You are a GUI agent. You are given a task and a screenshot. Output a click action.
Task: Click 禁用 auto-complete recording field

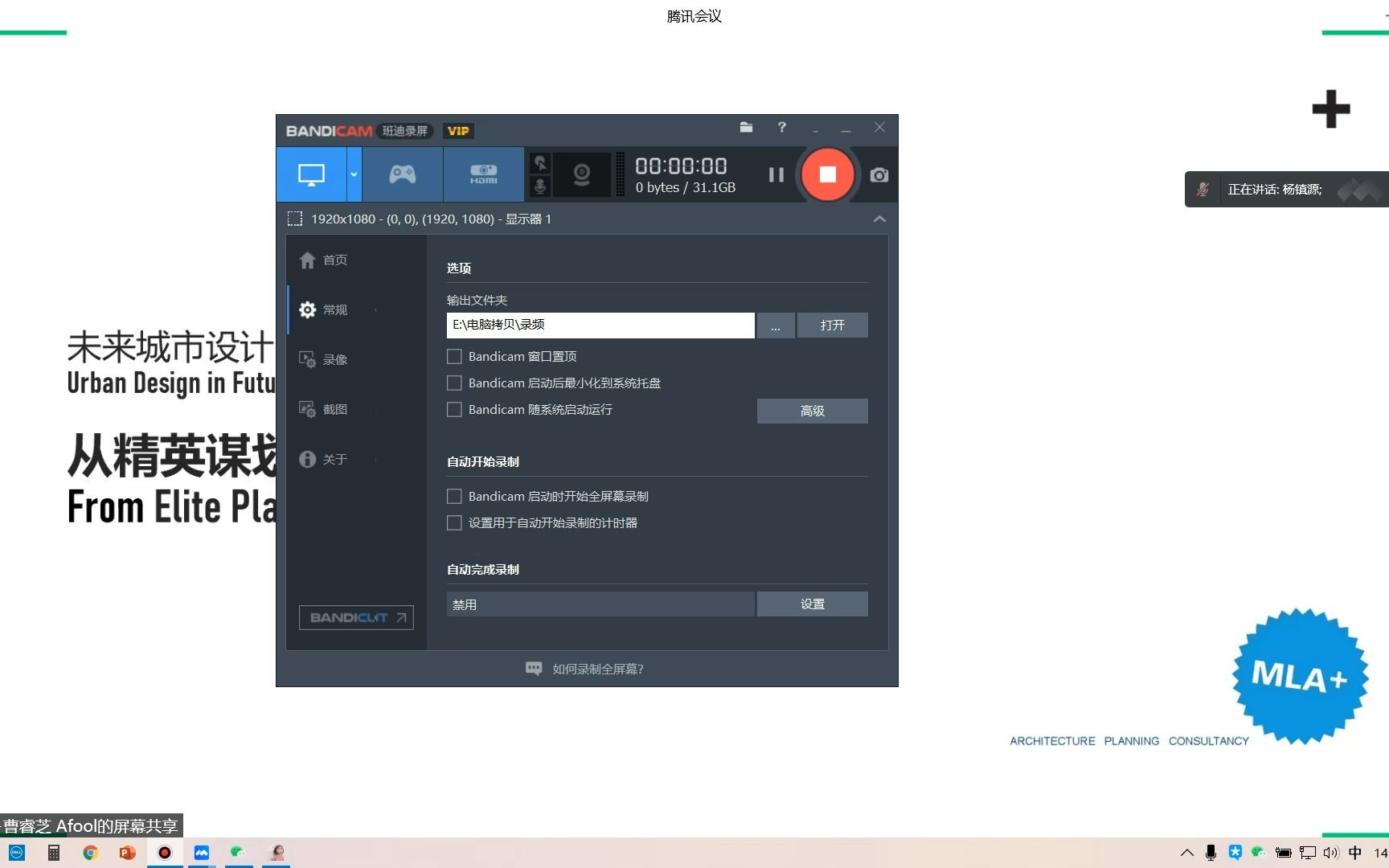pos(600,604)
